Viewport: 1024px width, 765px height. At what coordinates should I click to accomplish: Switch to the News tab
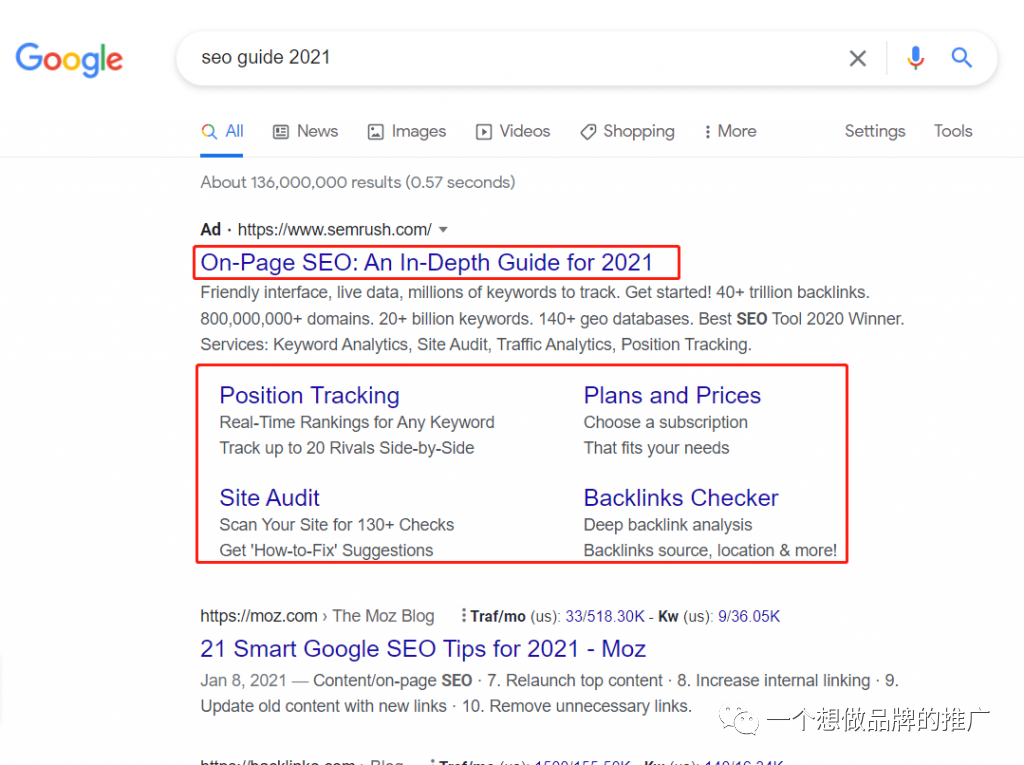306,131
